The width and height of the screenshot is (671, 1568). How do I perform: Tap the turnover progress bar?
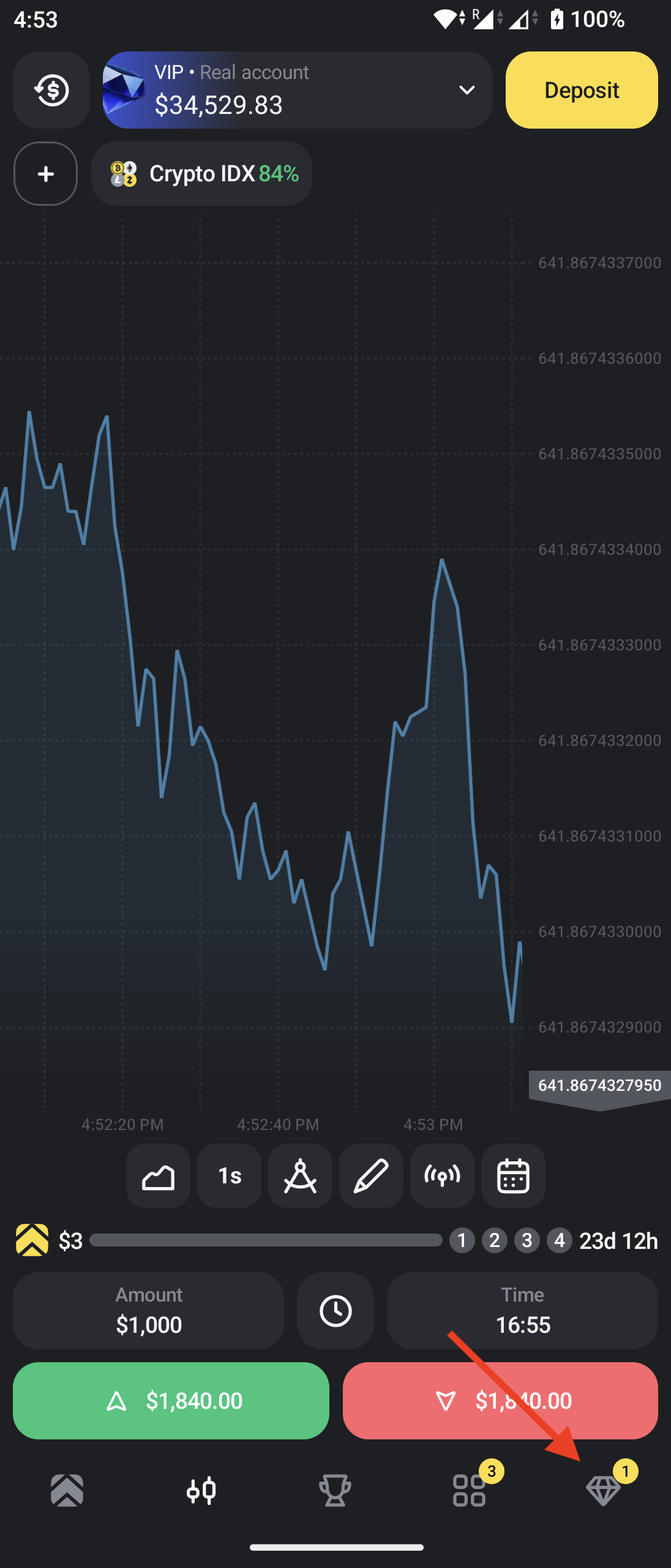(266, 1240)
